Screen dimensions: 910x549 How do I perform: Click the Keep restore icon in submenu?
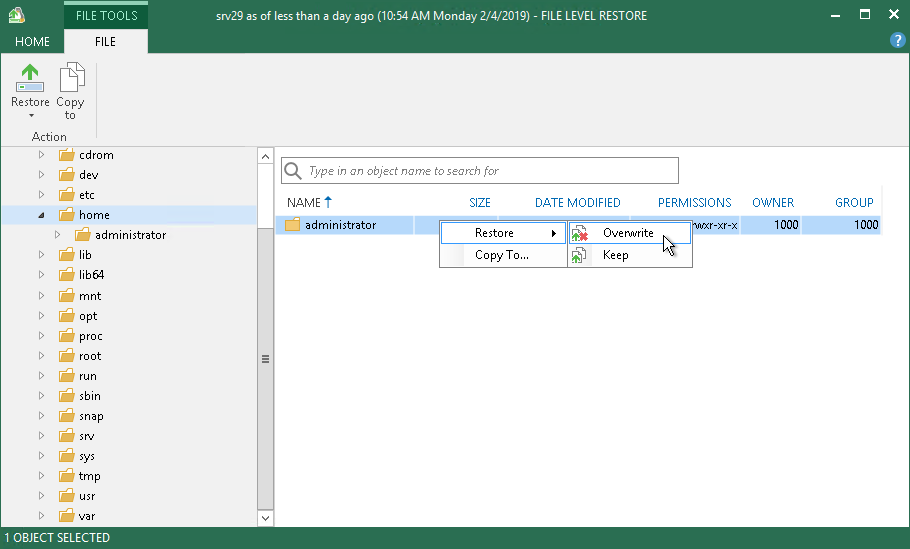[579, 255]
